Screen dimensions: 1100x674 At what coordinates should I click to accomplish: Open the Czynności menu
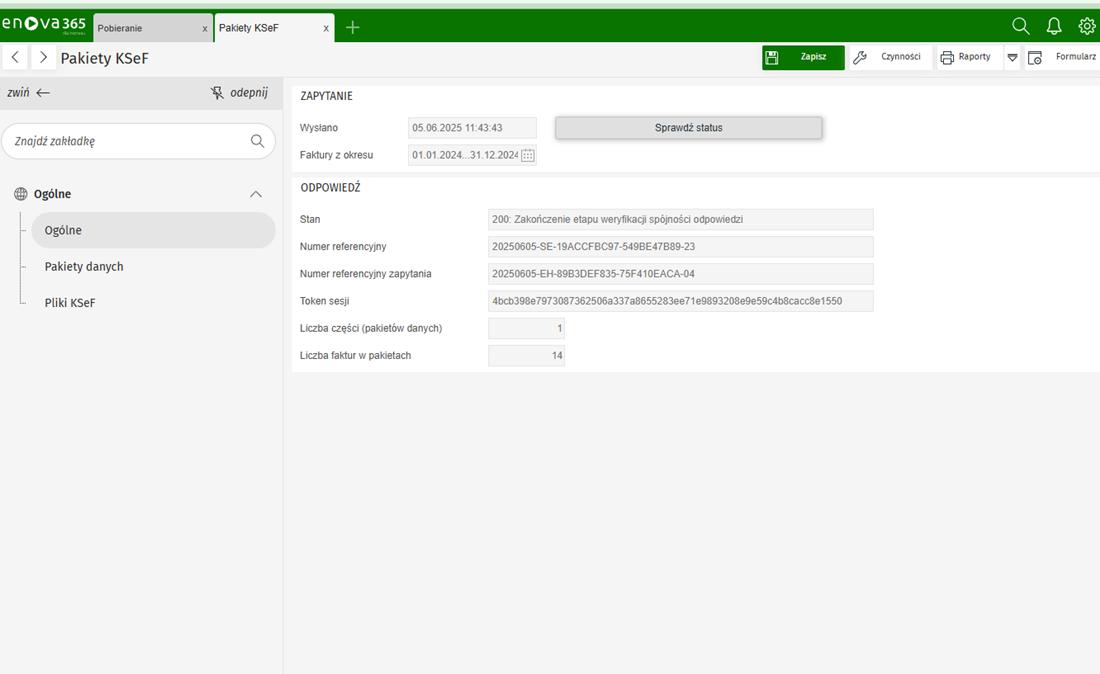pos(888,58)
